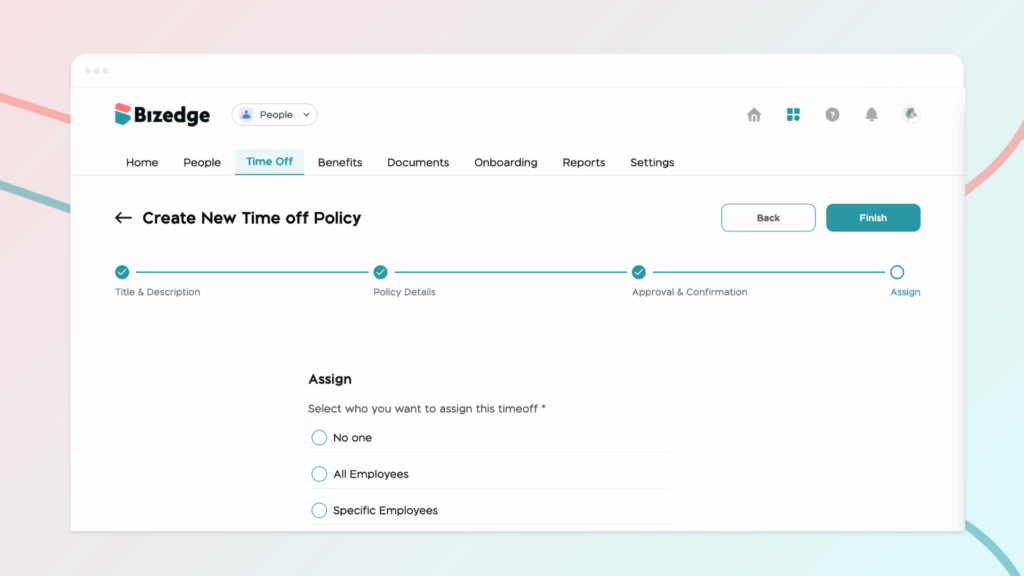Click the back arrow beside page title

tap(123, 218)
